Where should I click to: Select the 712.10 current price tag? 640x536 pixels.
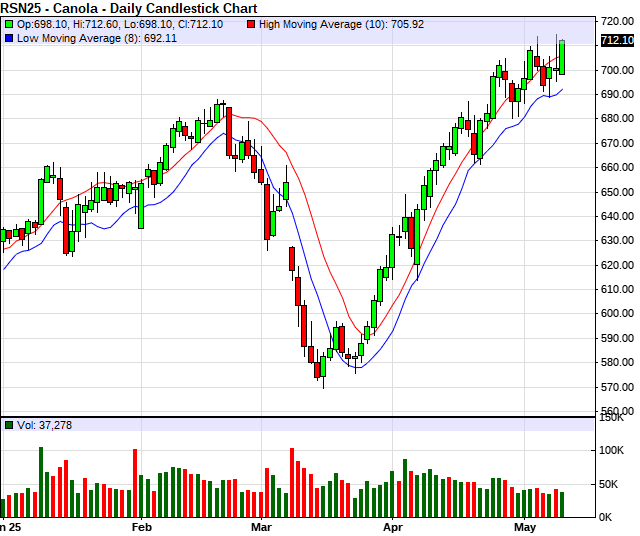tap(617, 40)
